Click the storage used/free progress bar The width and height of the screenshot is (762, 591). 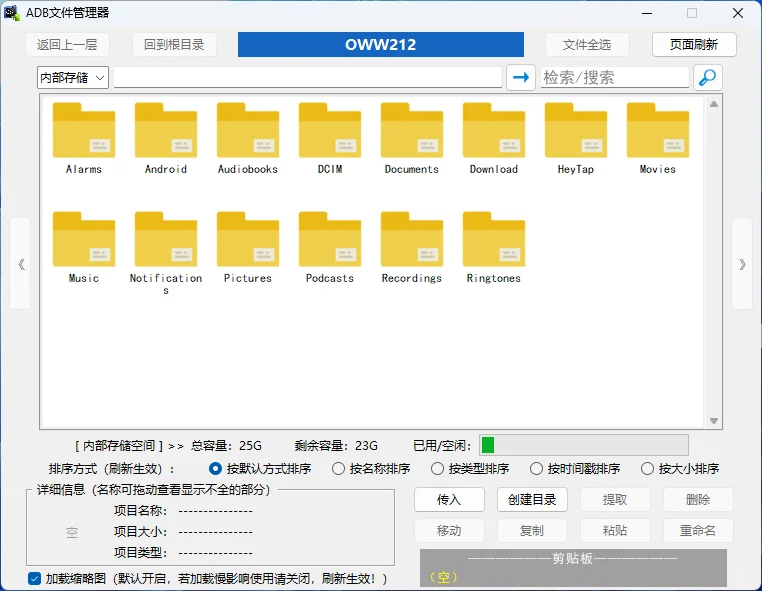click(584, 445)
